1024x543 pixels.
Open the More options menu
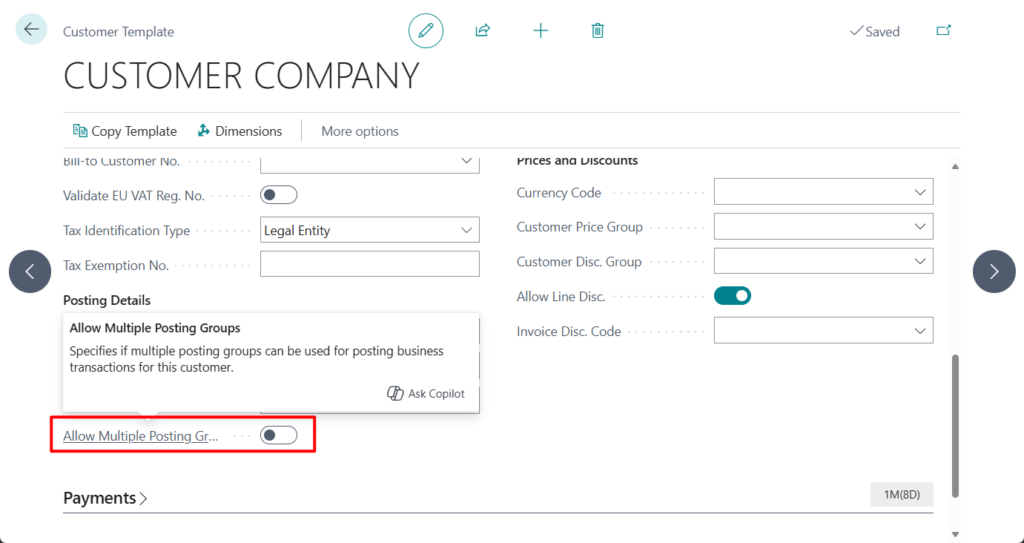(x=359, y=131)
